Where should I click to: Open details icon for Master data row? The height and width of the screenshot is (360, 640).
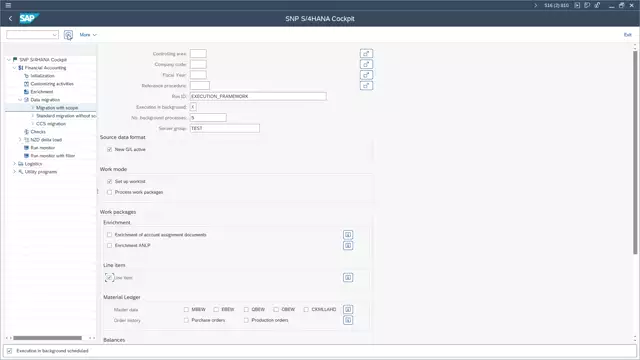pos(348,309)
